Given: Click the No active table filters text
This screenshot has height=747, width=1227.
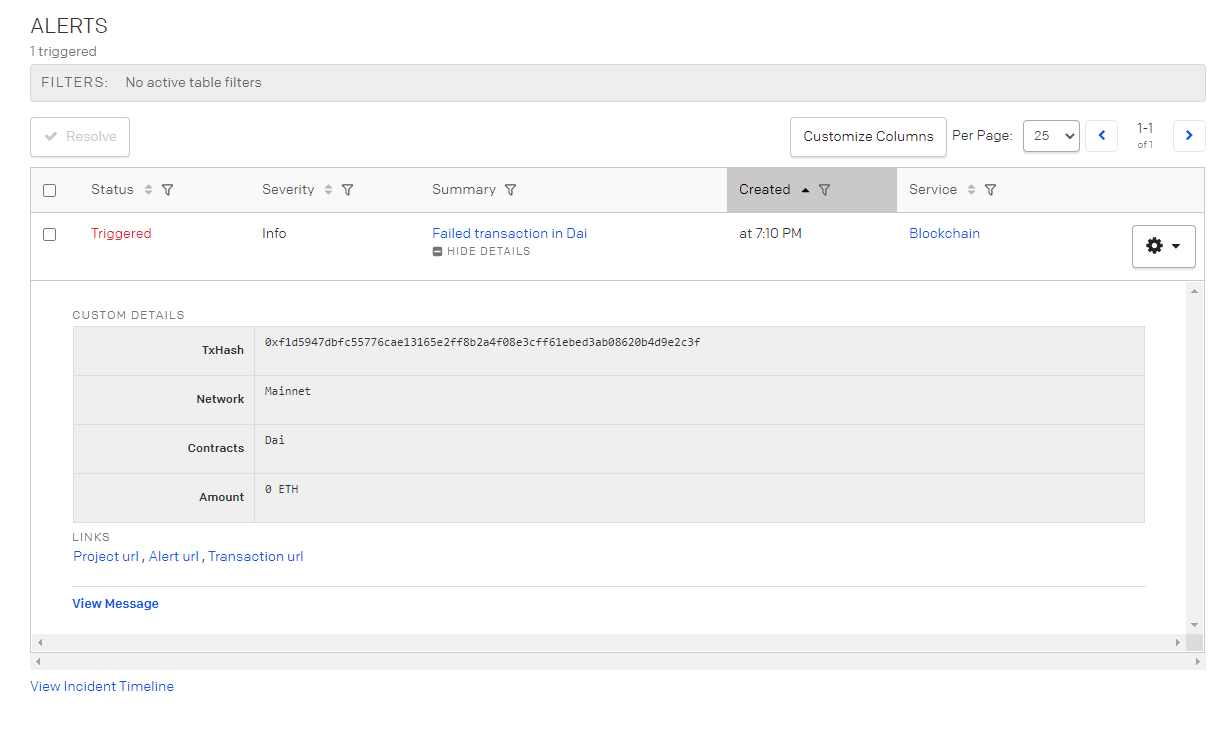Looking at the screenshot, I should [x=193, y=83].
